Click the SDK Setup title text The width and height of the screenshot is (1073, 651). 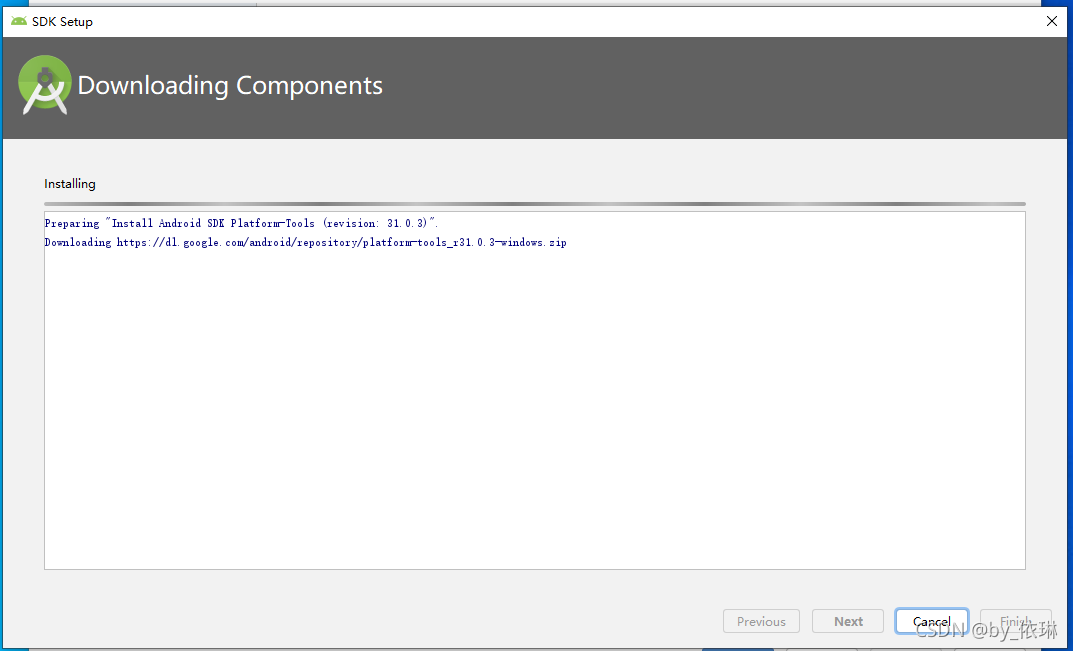tap(62, 22)
